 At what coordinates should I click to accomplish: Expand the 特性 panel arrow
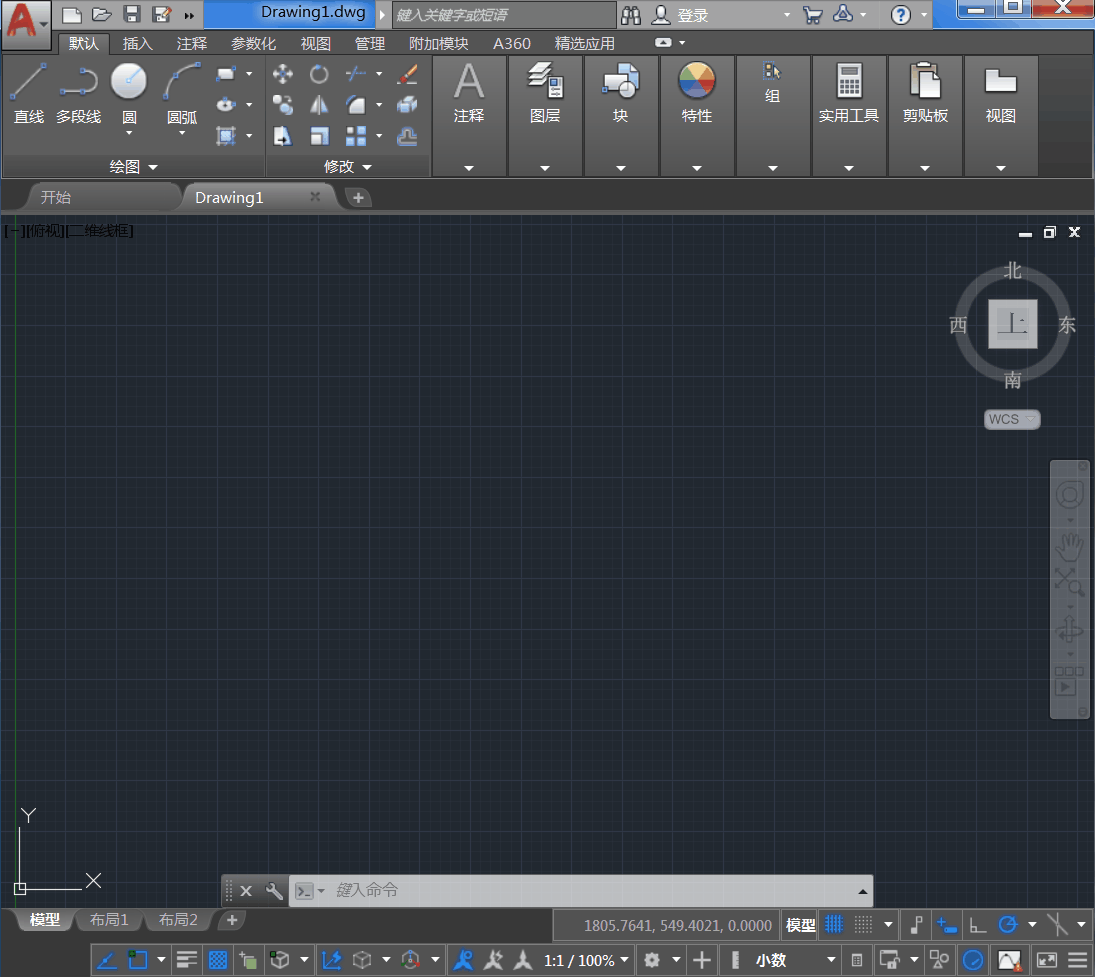696,168
